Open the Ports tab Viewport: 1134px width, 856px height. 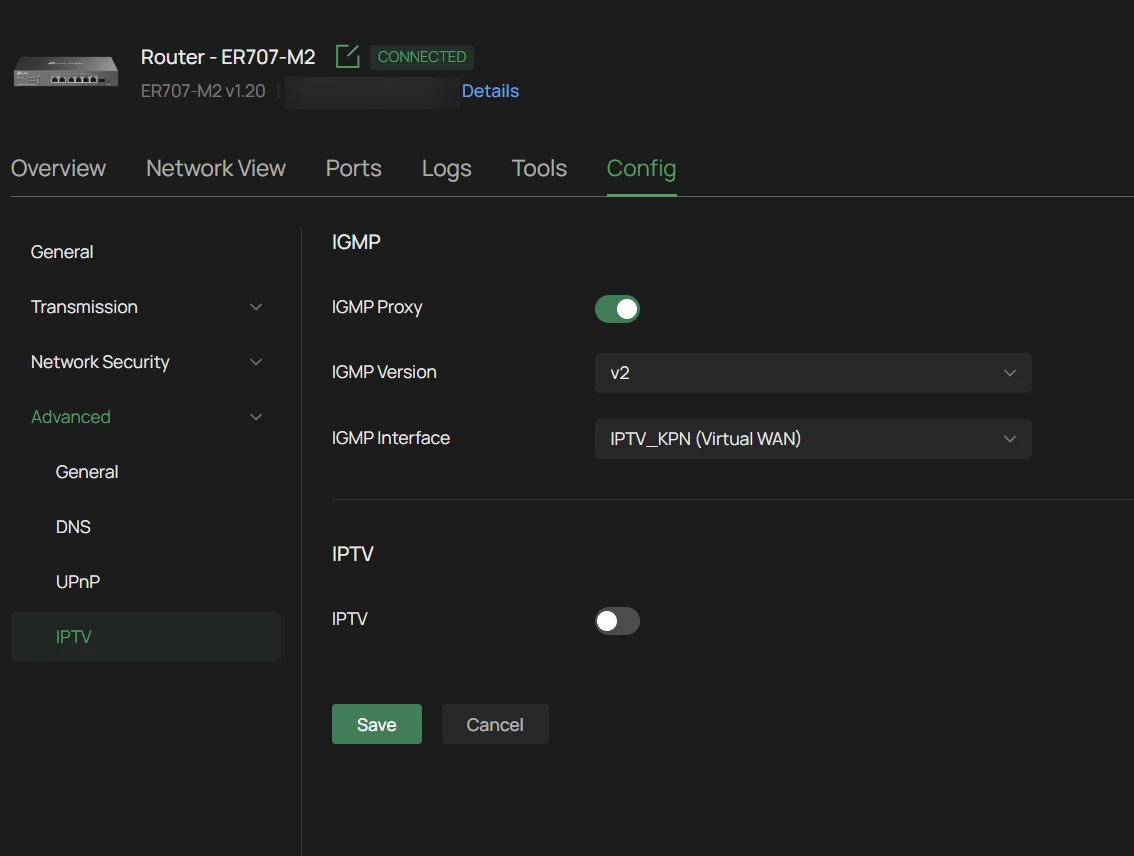(353, 168)
